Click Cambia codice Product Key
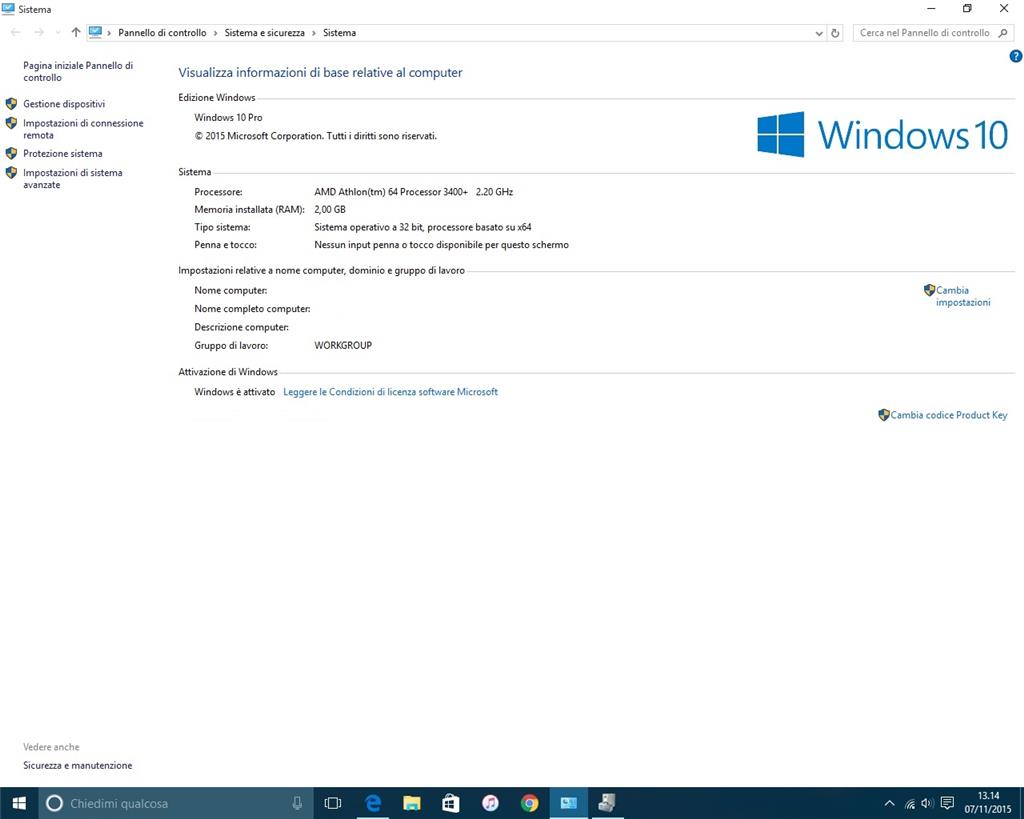Screen dimensions: 1024x819 pyautogui.click(x=948, y=415)
